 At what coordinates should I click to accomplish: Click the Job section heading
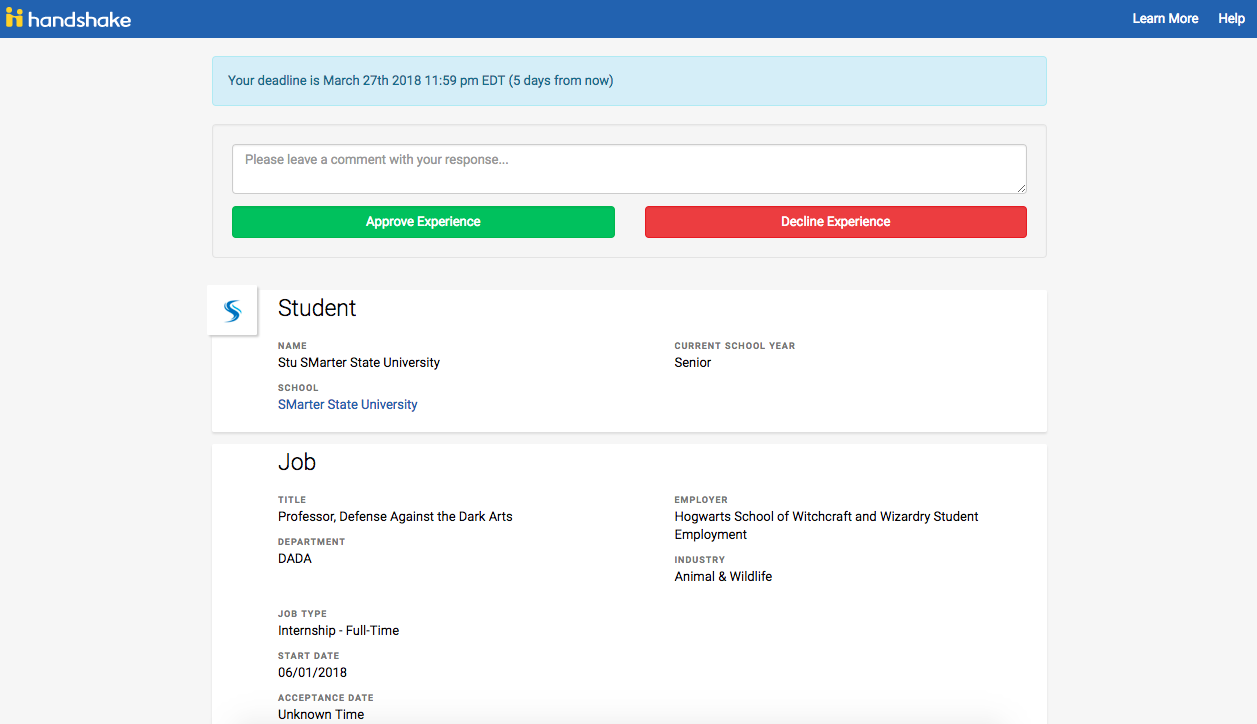tap(297, 462)
